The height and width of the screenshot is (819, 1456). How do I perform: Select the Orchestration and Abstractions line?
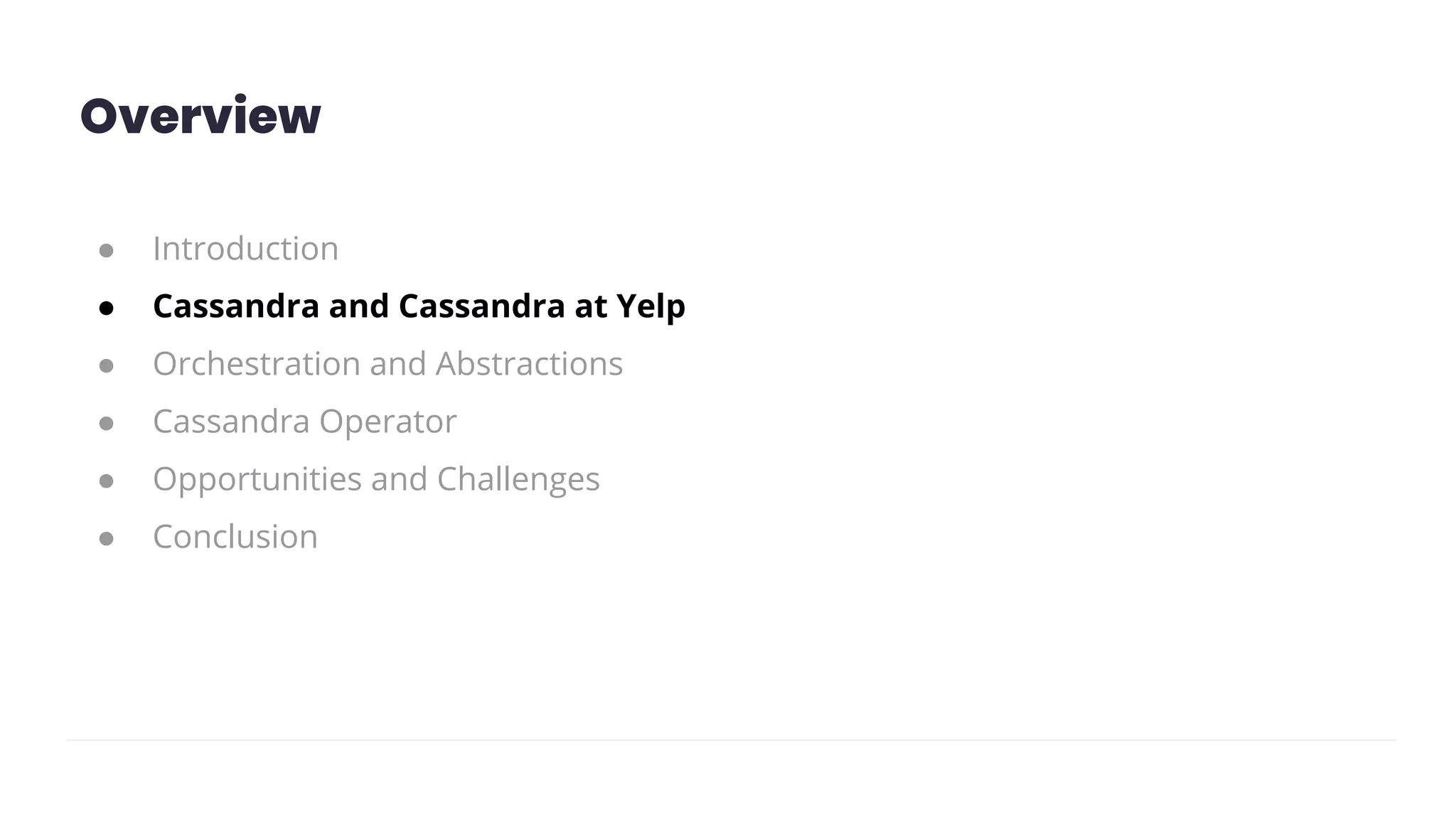[x=387, y=364]
